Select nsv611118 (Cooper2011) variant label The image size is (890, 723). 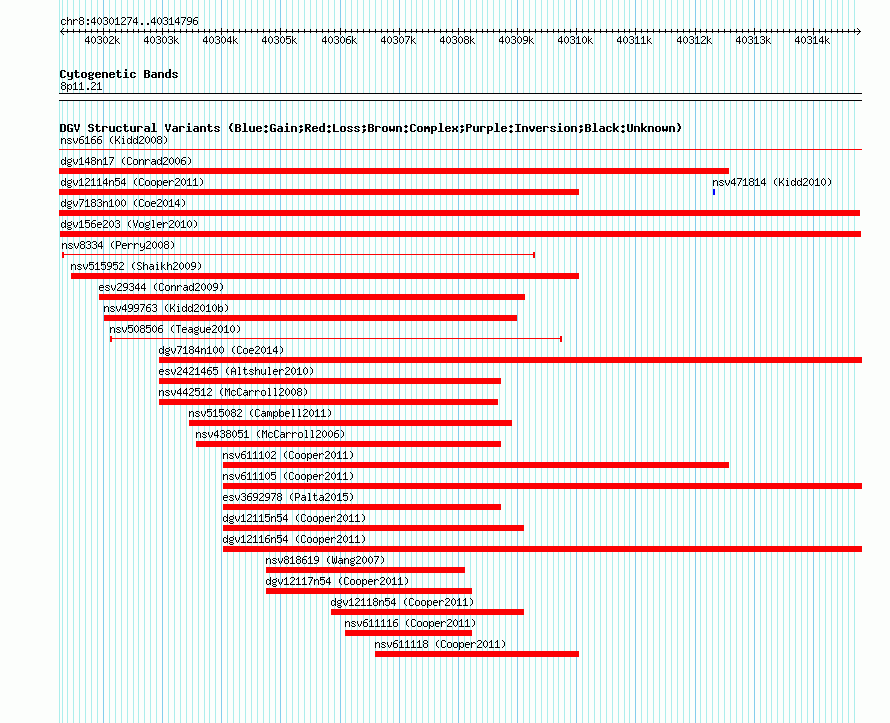coord(440,644)
